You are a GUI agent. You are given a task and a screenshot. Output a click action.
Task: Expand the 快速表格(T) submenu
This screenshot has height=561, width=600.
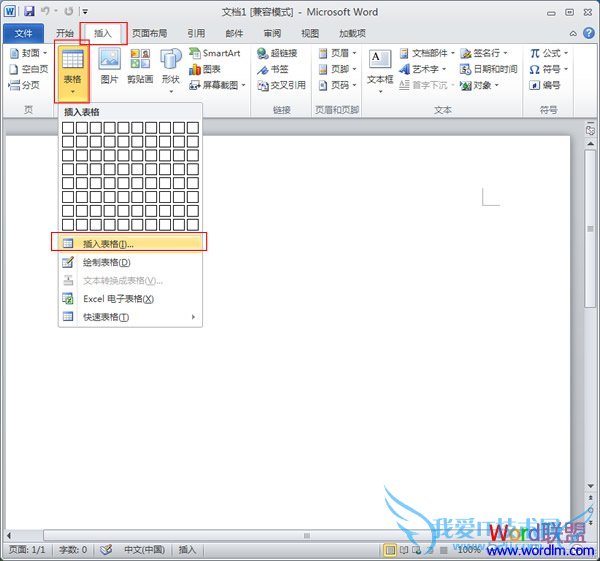click(x=130, y=317)
